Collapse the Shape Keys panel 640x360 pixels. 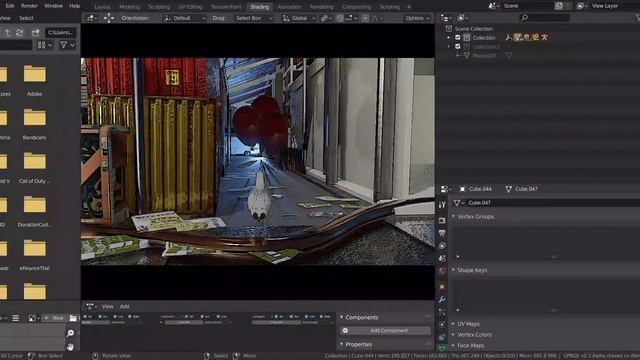coord(453,270)
